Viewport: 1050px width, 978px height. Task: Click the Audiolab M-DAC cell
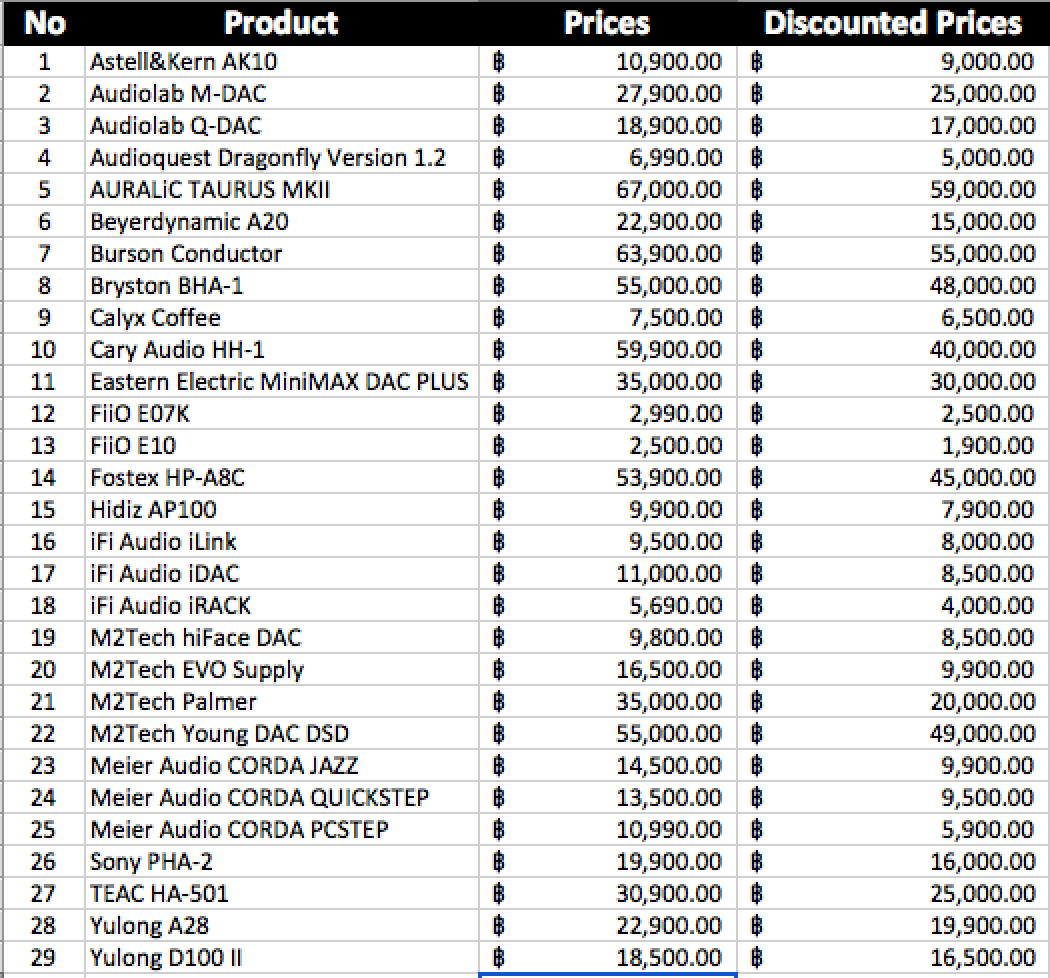[178, 94]
